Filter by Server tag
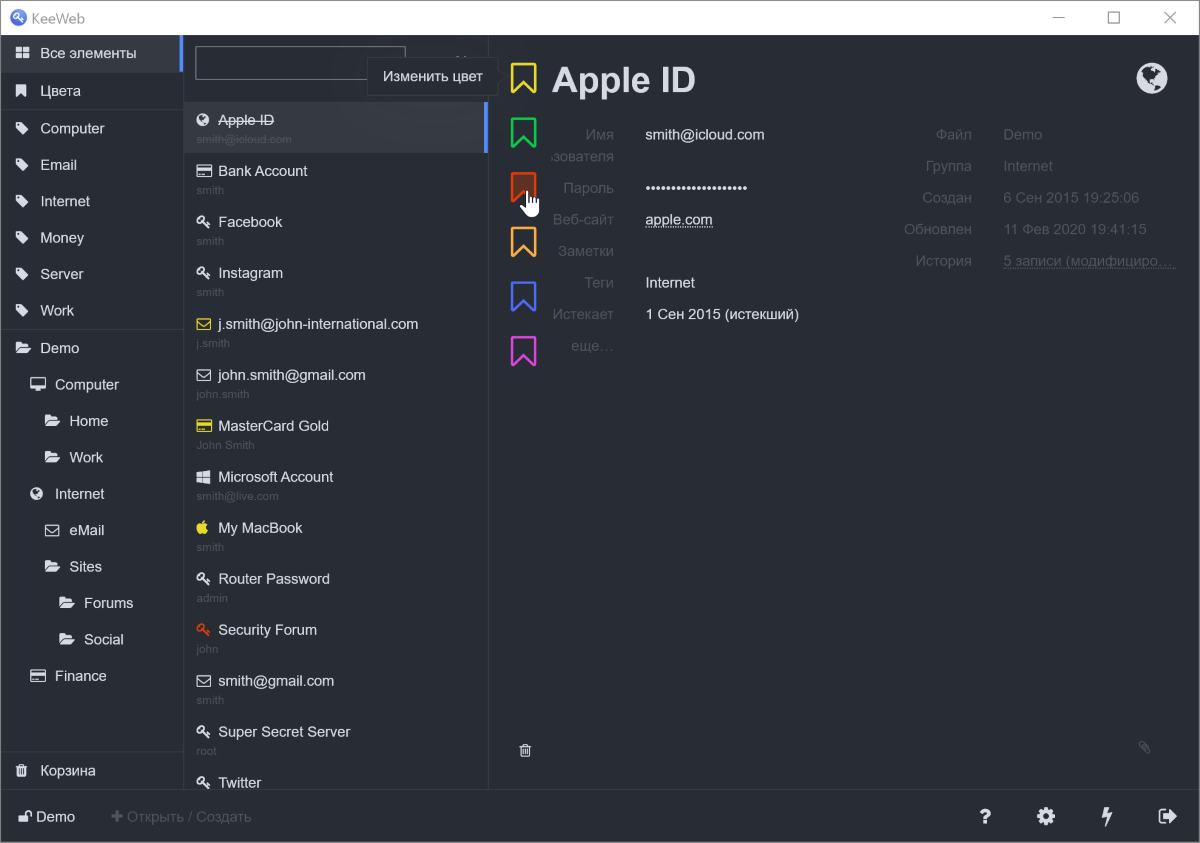The width and height of the screenshot is (1200, 843). 91,274
